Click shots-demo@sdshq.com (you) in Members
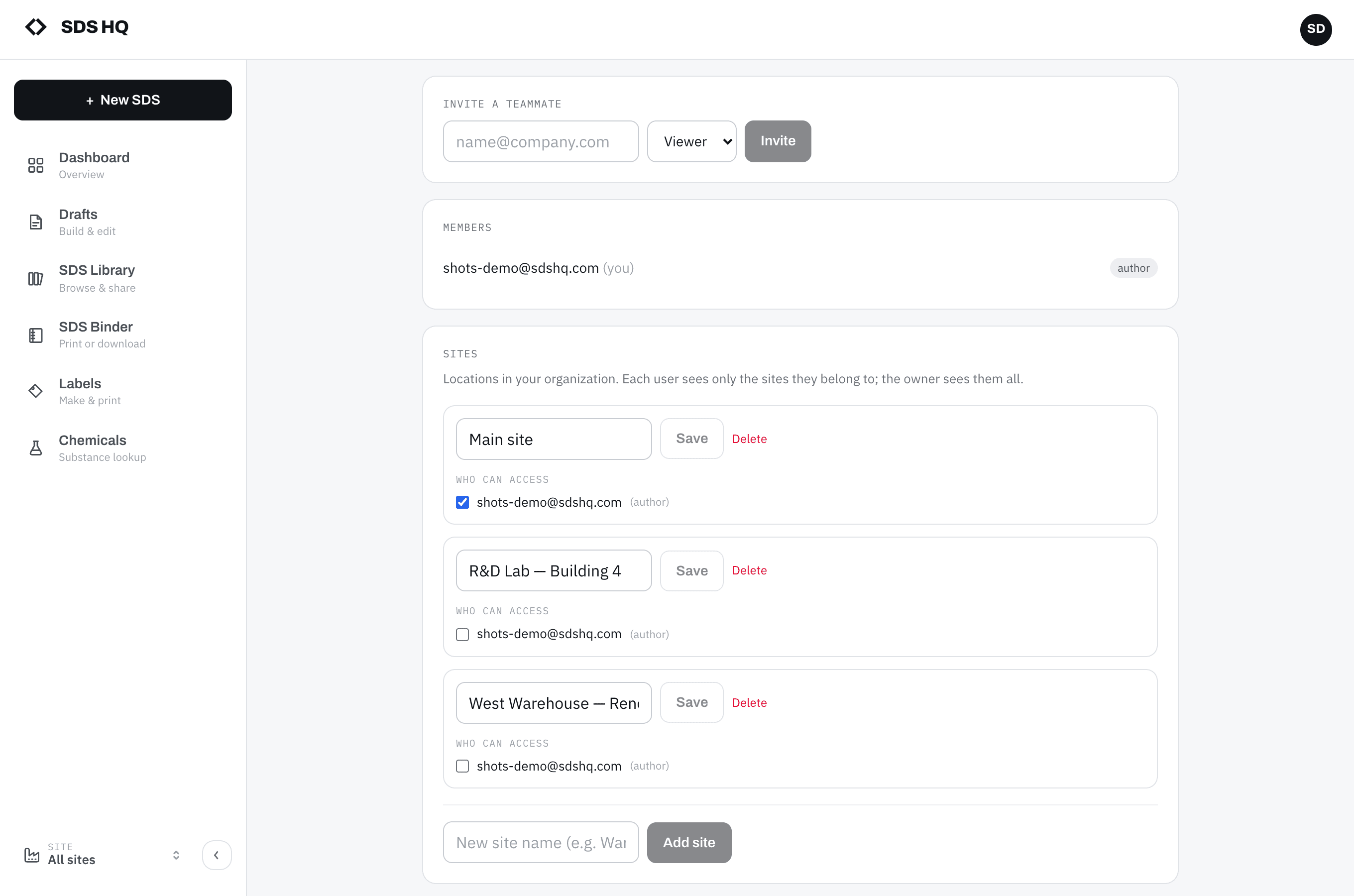The image size is (1354, 896). [x=538, y=268]
